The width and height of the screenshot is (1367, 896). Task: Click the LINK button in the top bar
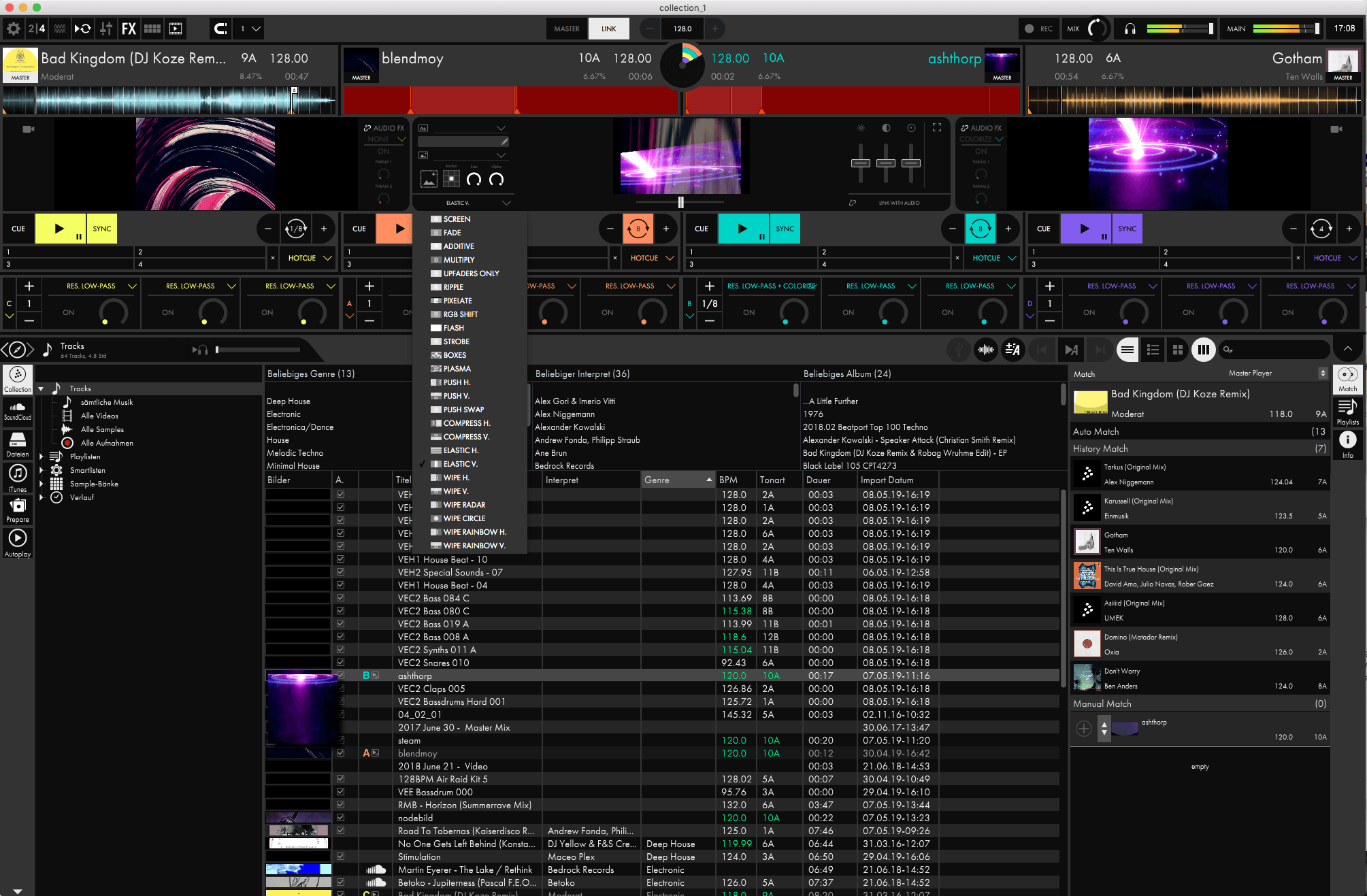(x=608, y=29)
